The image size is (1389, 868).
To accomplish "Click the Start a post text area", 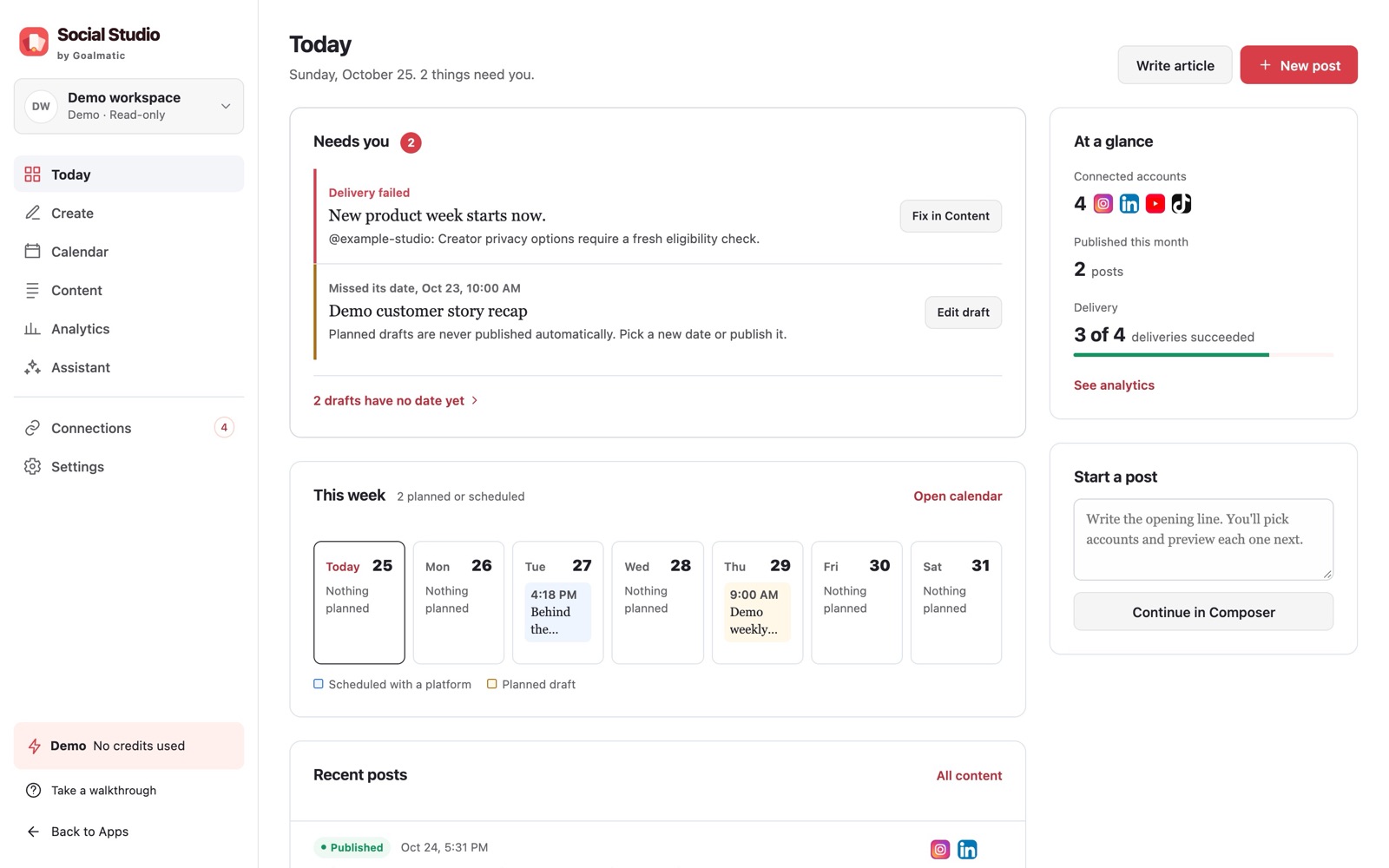I will coord(1203,539).
